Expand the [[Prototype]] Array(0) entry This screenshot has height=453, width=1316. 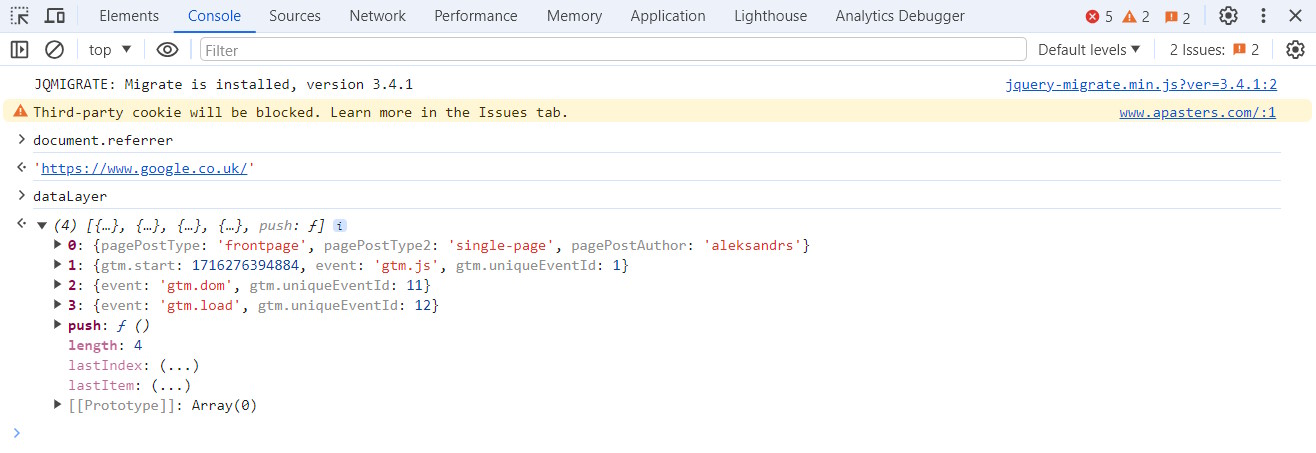pyautogui.click(x=58, y=405)
